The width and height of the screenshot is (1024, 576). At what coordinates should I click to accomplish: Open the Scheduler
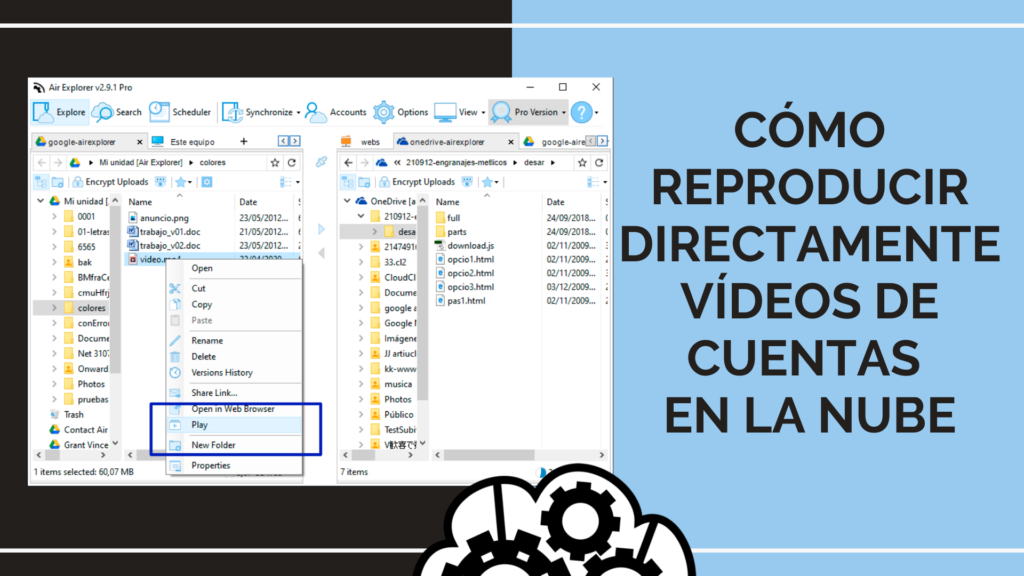click(x=180, y=112)
